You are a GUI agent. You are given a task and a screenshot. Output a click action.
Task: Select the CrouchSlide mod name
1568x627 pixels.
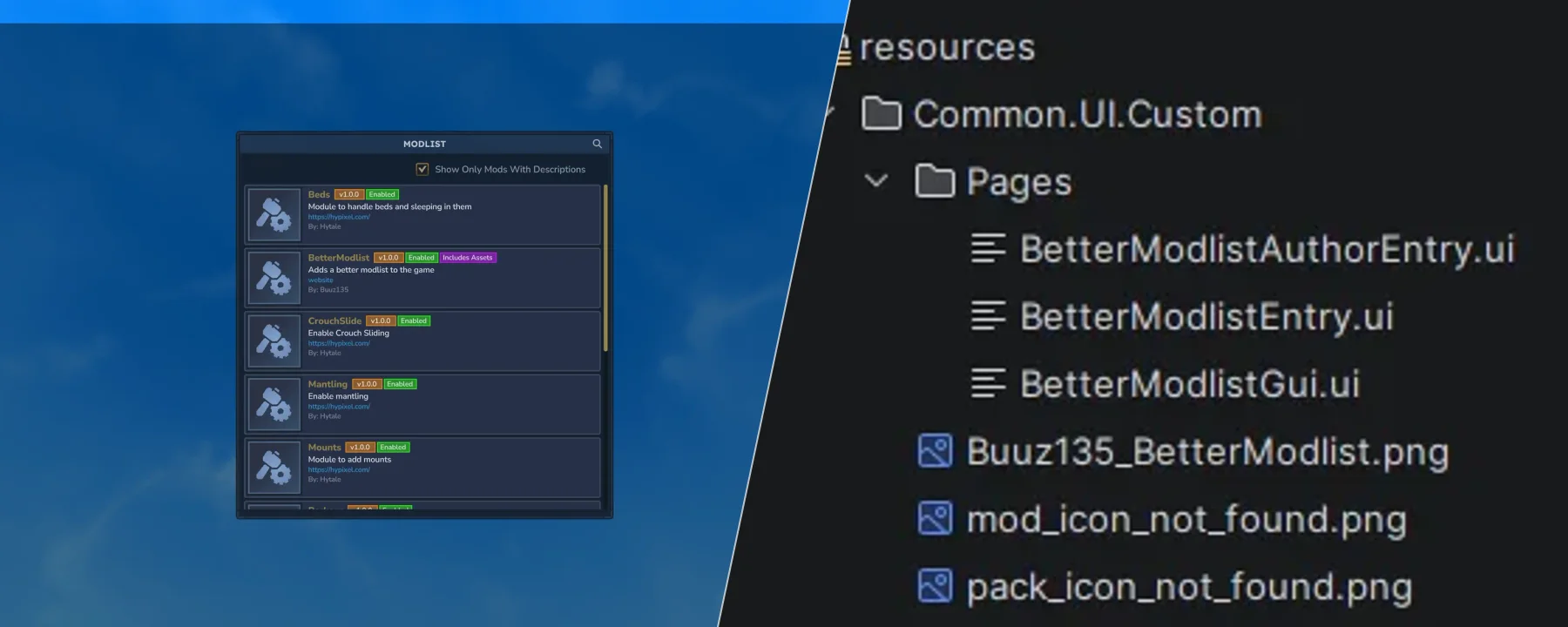pyautogui.click(x=335, y=320)
